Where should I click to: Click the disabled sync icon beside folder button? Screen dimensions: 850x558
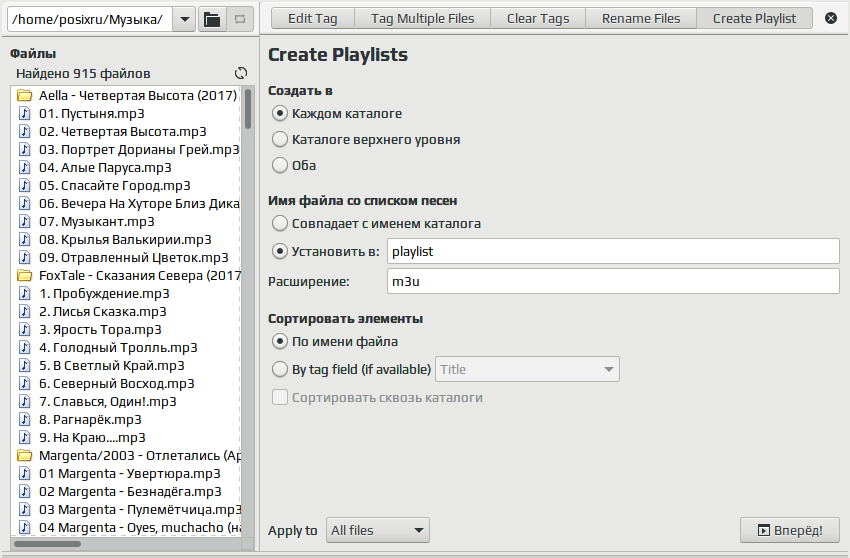pyautogui.click(x=240, y=20)
